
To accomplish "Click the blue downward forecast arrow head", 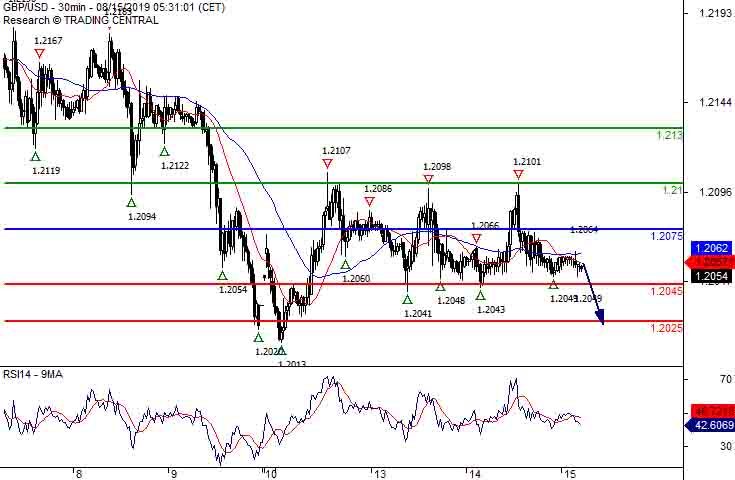I will [600, 317].
